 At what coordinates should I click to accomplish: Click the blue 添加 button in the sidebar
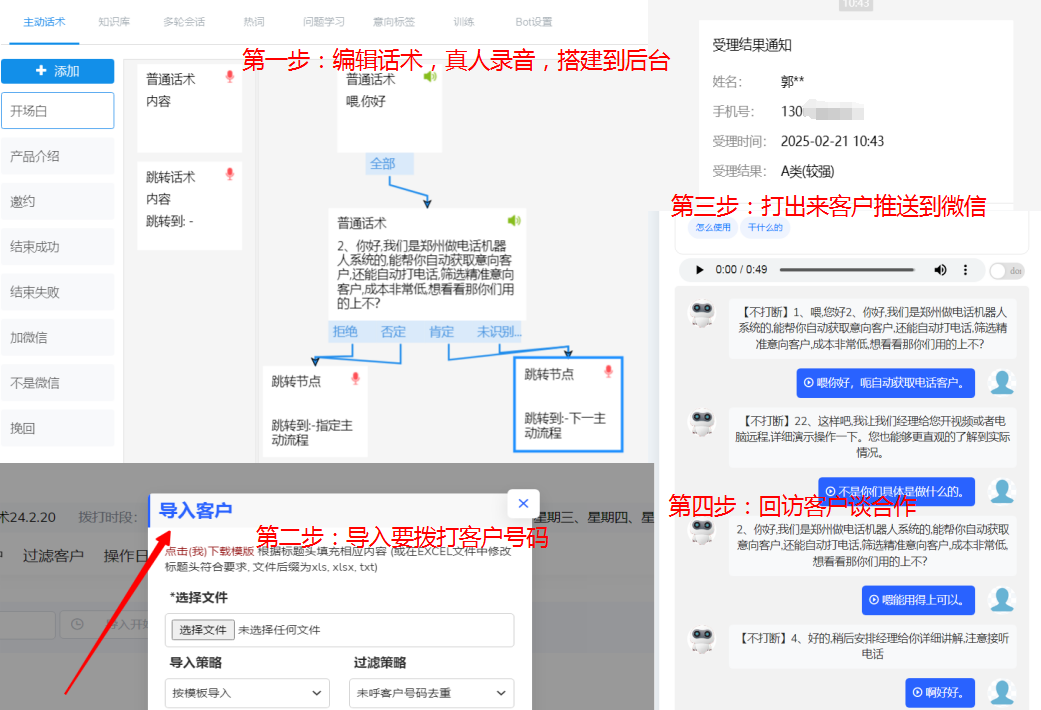58,71
